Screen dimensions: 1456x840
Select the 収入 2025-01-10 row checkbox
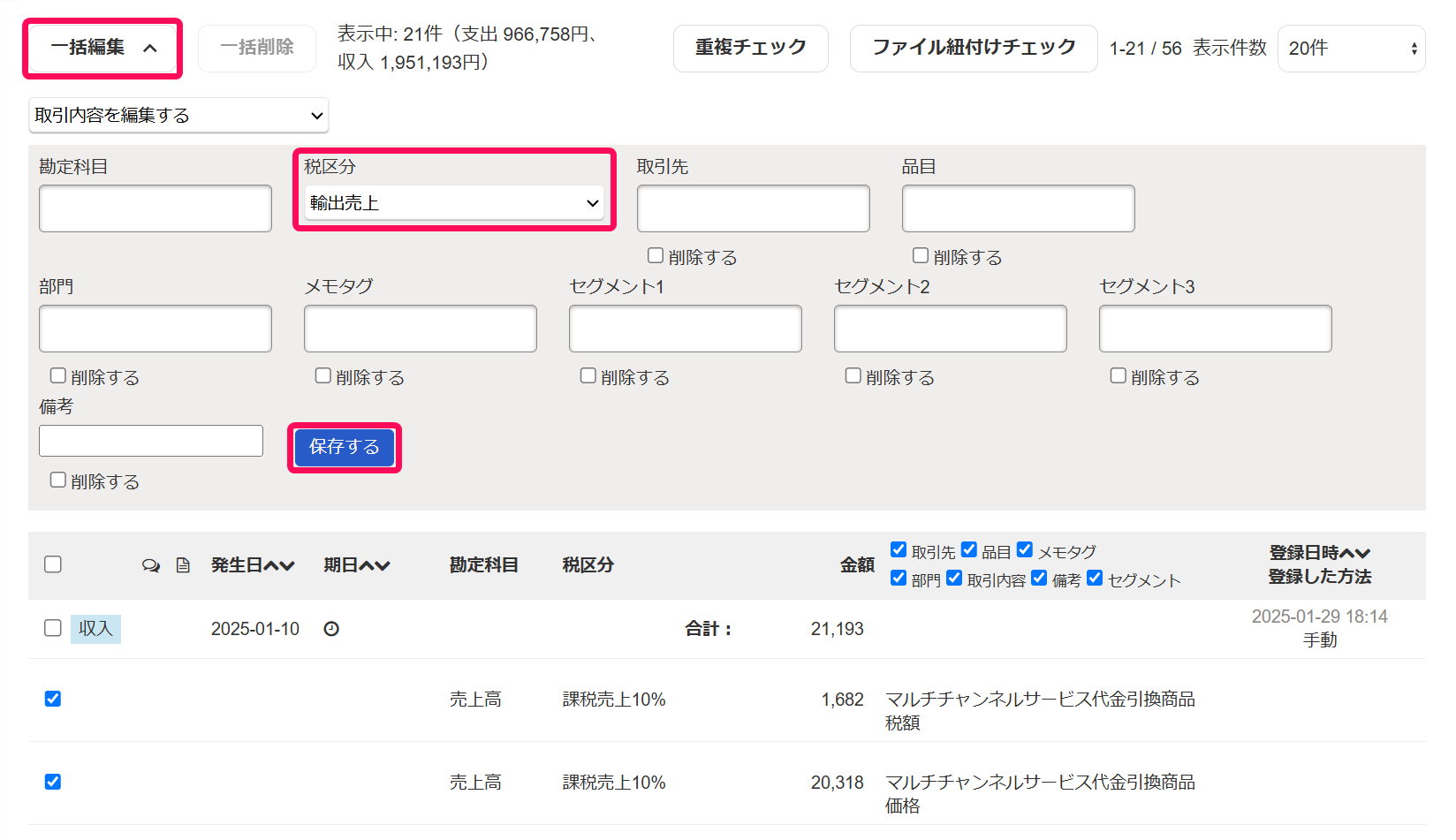point(53,628)
